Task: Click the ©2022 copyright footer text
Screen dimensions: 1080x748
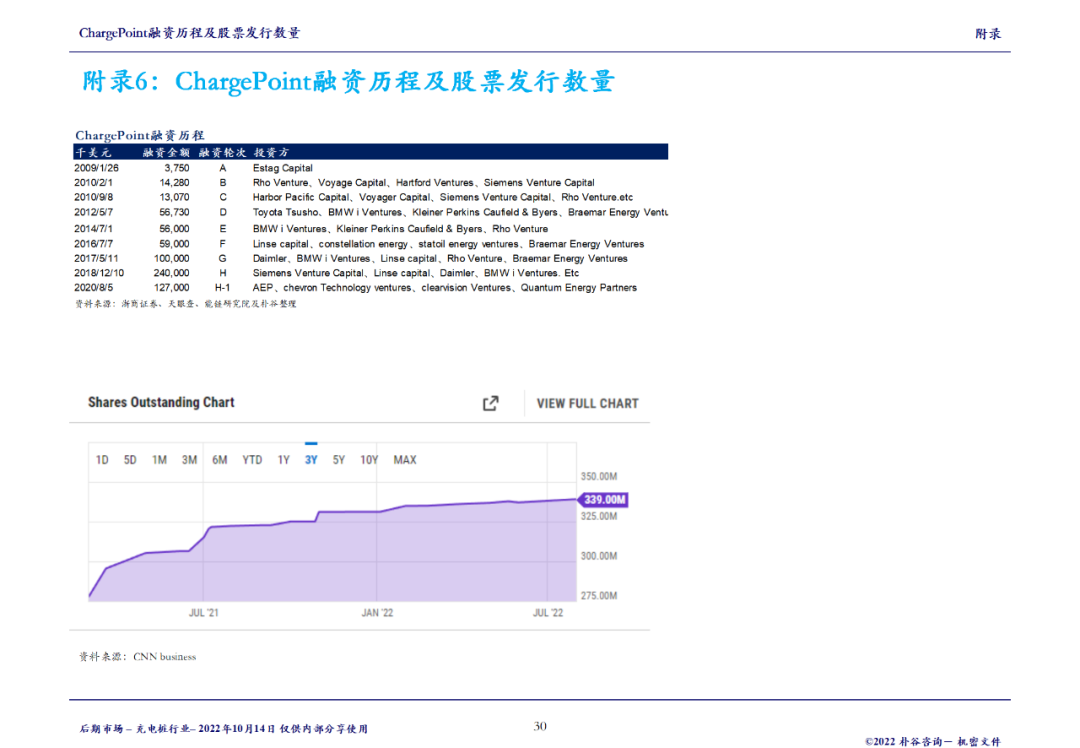Action: (933, 741)
